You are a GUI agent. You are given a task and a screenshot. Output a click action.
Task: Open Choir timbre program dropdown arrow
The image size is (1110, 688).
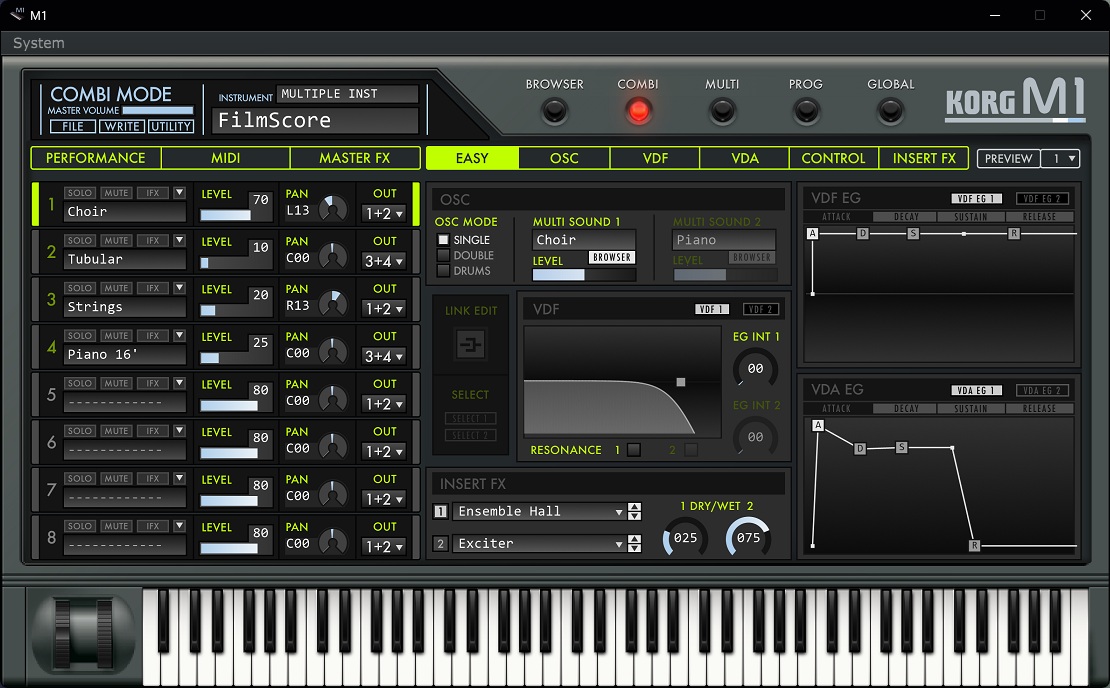(x=179, y=193)
